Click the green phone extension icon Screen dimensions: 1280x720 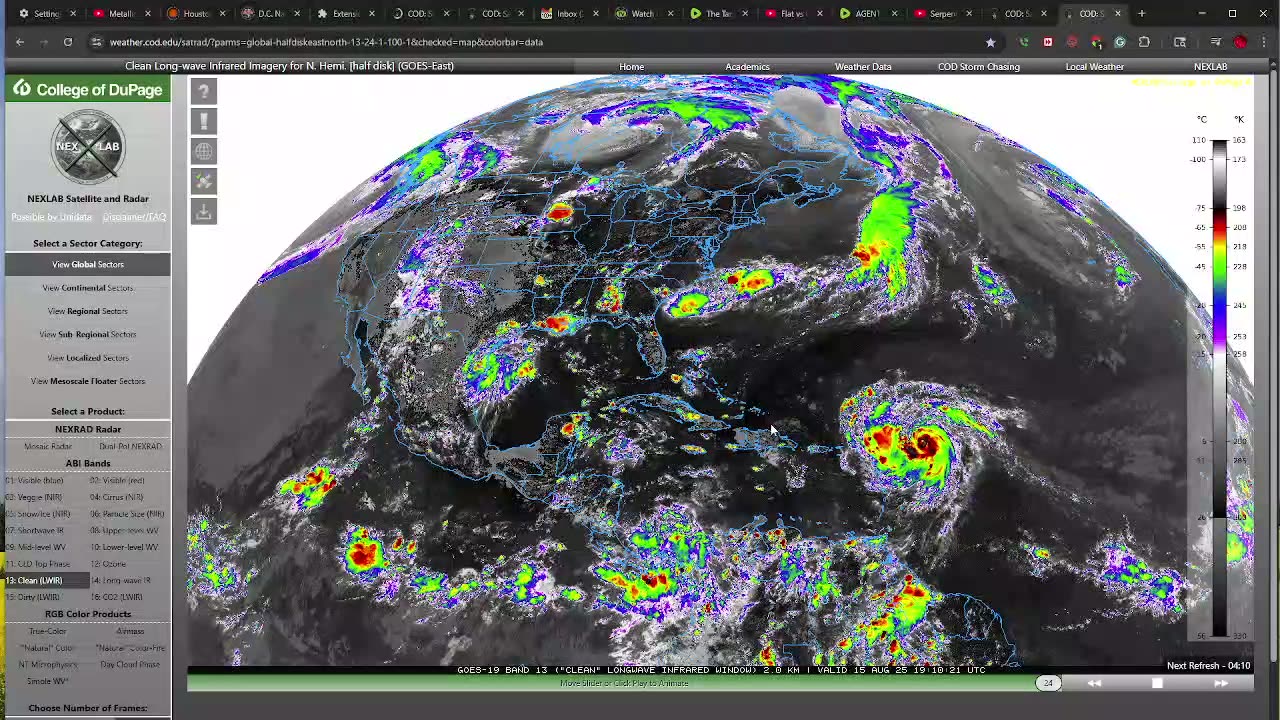1024,42
